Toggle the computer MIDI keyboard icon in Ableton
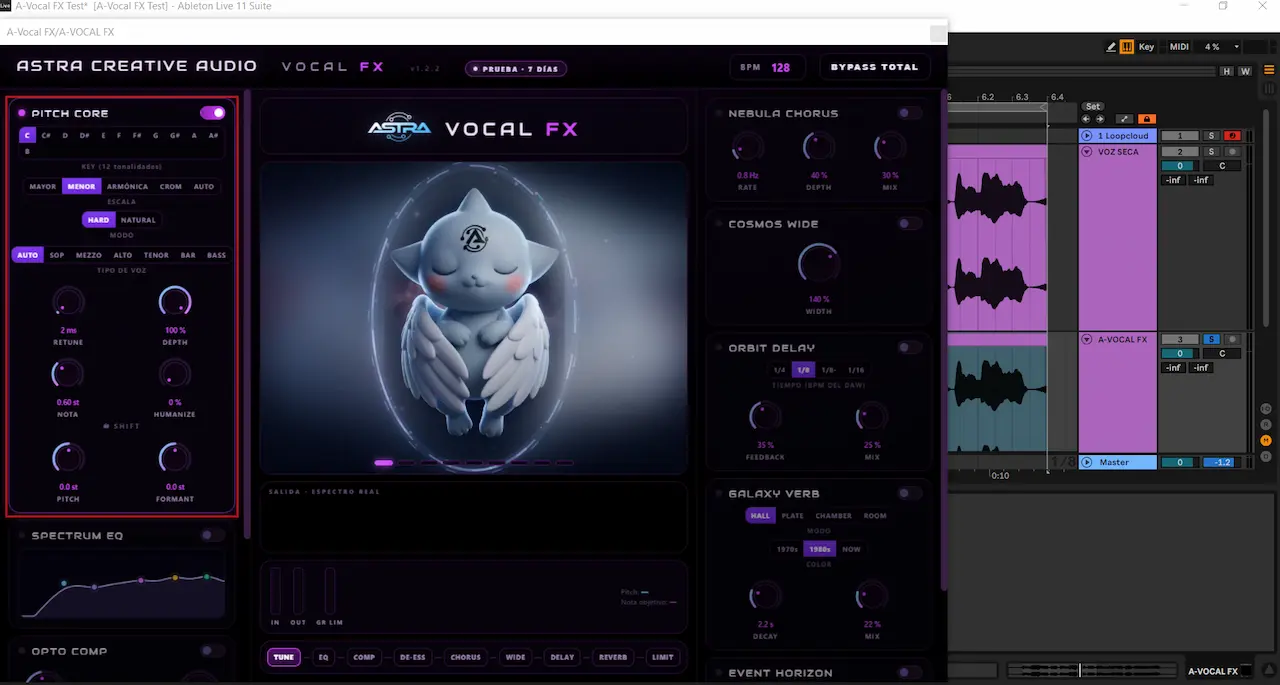Screen dimensions: 1280x685 pos(1127,47)
